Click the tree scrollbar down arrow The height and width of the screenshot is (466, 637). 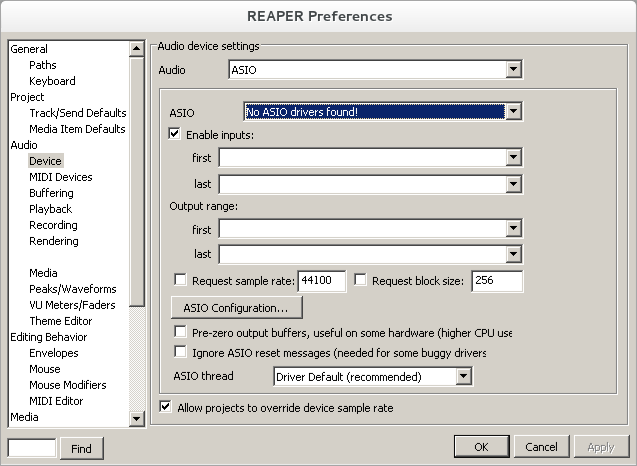(x=136, y=418)
